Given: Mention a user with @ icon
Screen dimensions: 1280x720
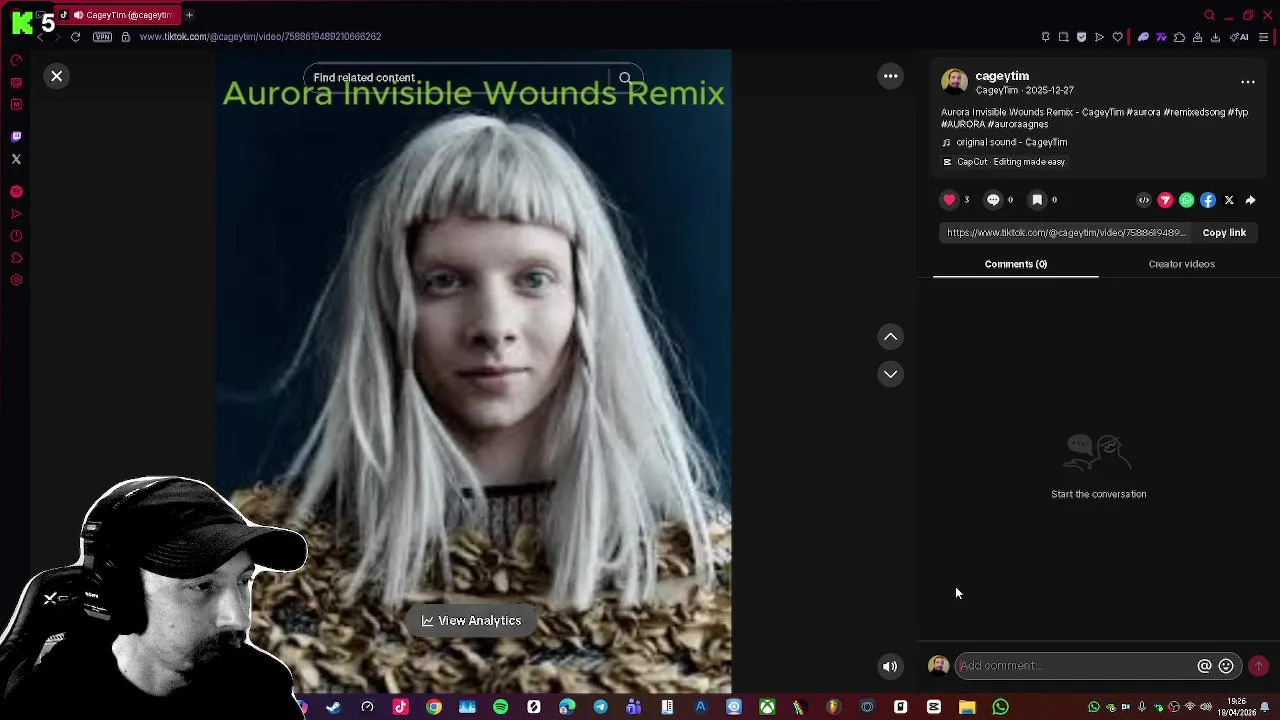Looking at the screenshot, I should click(1204, 666).
